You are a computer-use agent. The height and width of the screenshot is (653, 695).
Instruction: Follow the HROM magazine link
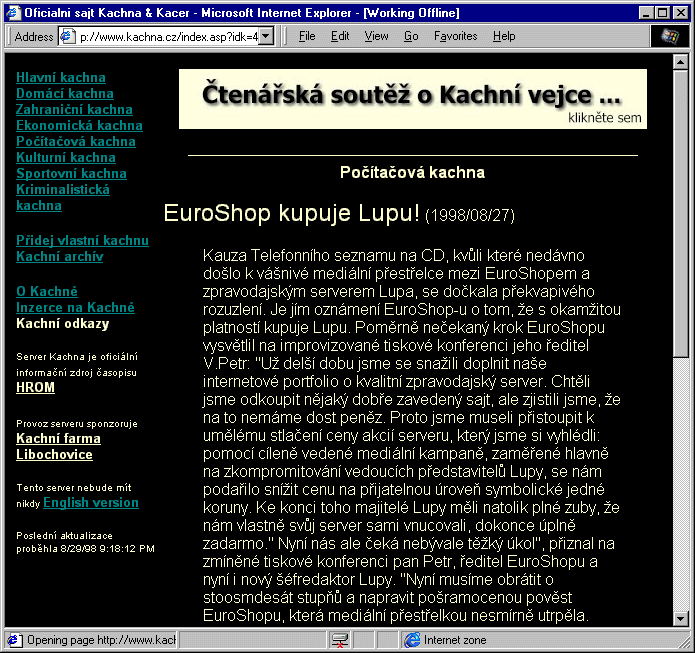[35, 387]
